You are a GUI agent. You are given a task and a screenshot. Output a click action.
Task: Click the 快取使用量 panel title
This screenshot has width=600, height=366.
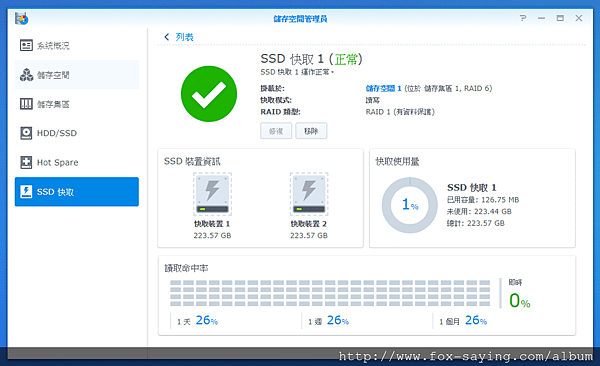point(397,161)
